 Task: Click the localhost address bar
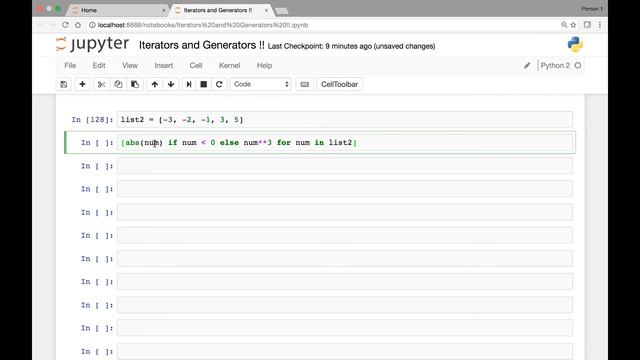[x=322, y=25]
